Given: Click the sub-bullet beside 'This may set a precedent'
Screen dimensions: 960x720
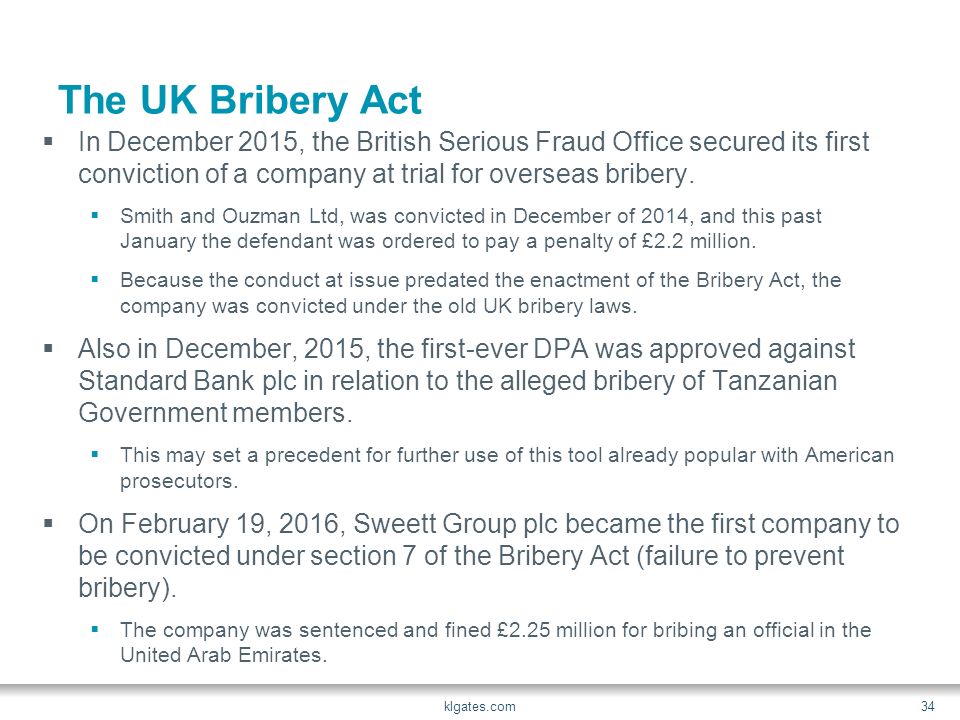Looking at the screenshot, I should 95,454.
